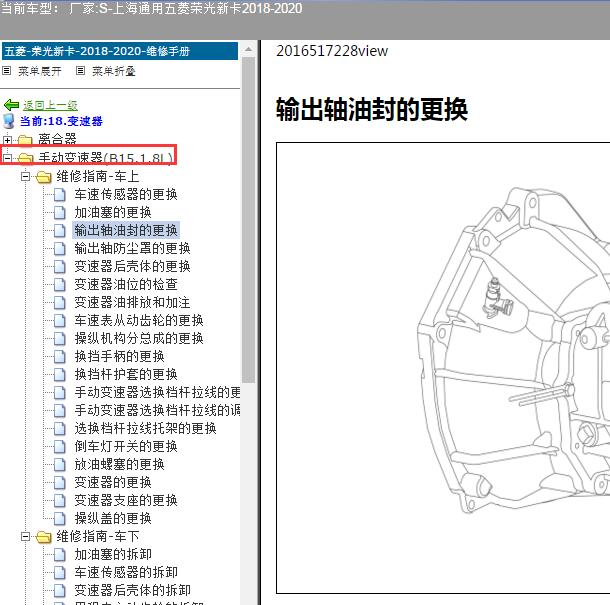Click the 菜单展开 expand-all icon
Image resolution: width=610 pixels, height=605 pixels.
tap(7, 71)
